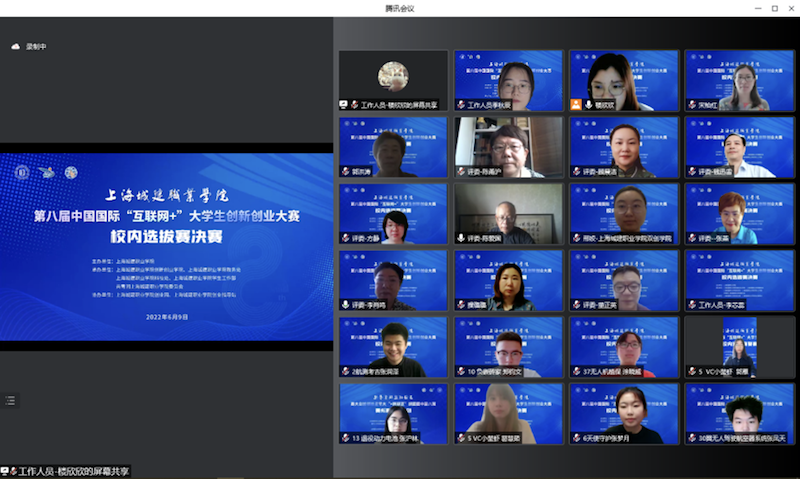Select the 6天使守护张梦月 video tile
The height and width of the screenshot is (479, 800).
(624, 414)
